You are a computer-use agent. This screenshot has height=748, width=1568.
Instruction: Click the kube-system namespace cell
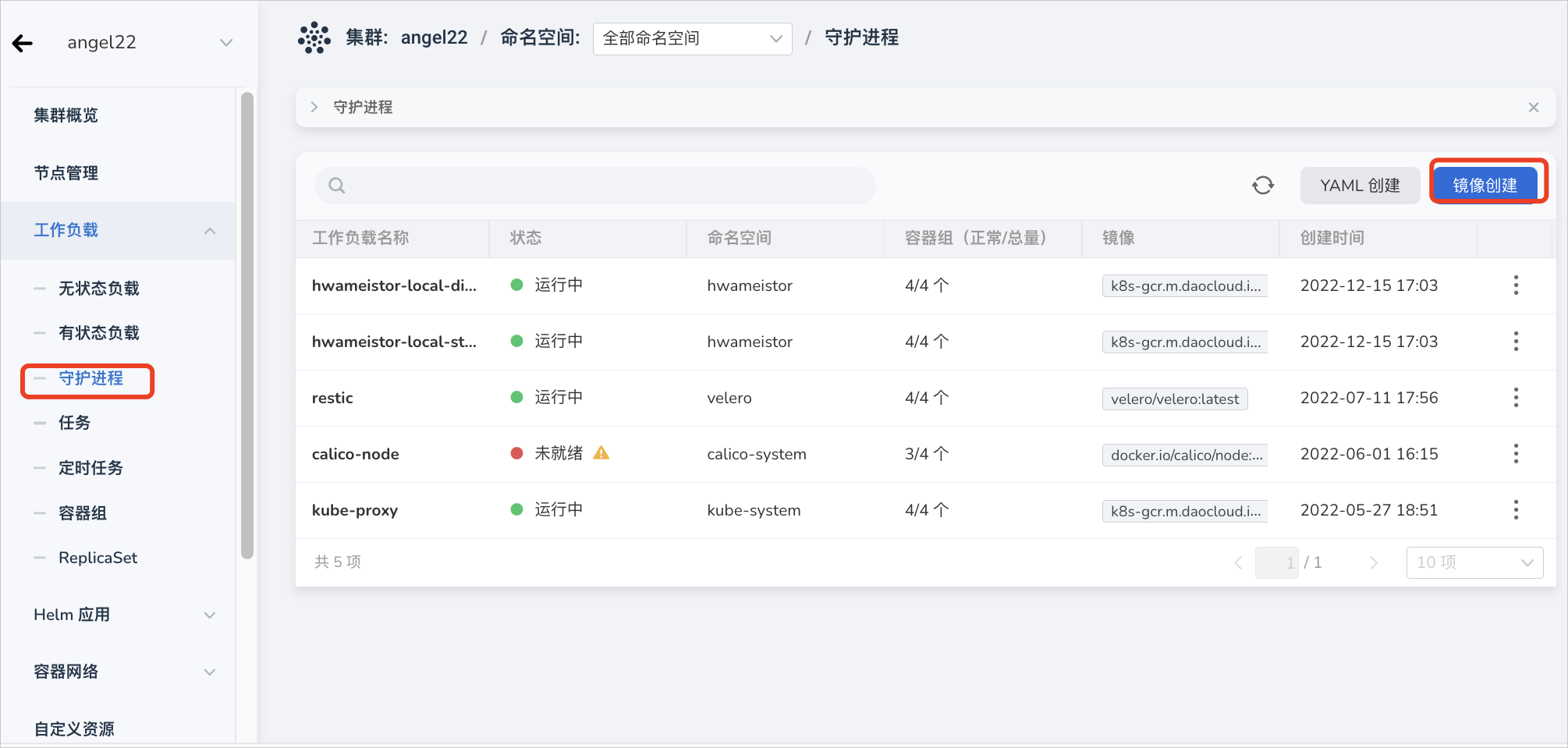[x=754, y=510]
